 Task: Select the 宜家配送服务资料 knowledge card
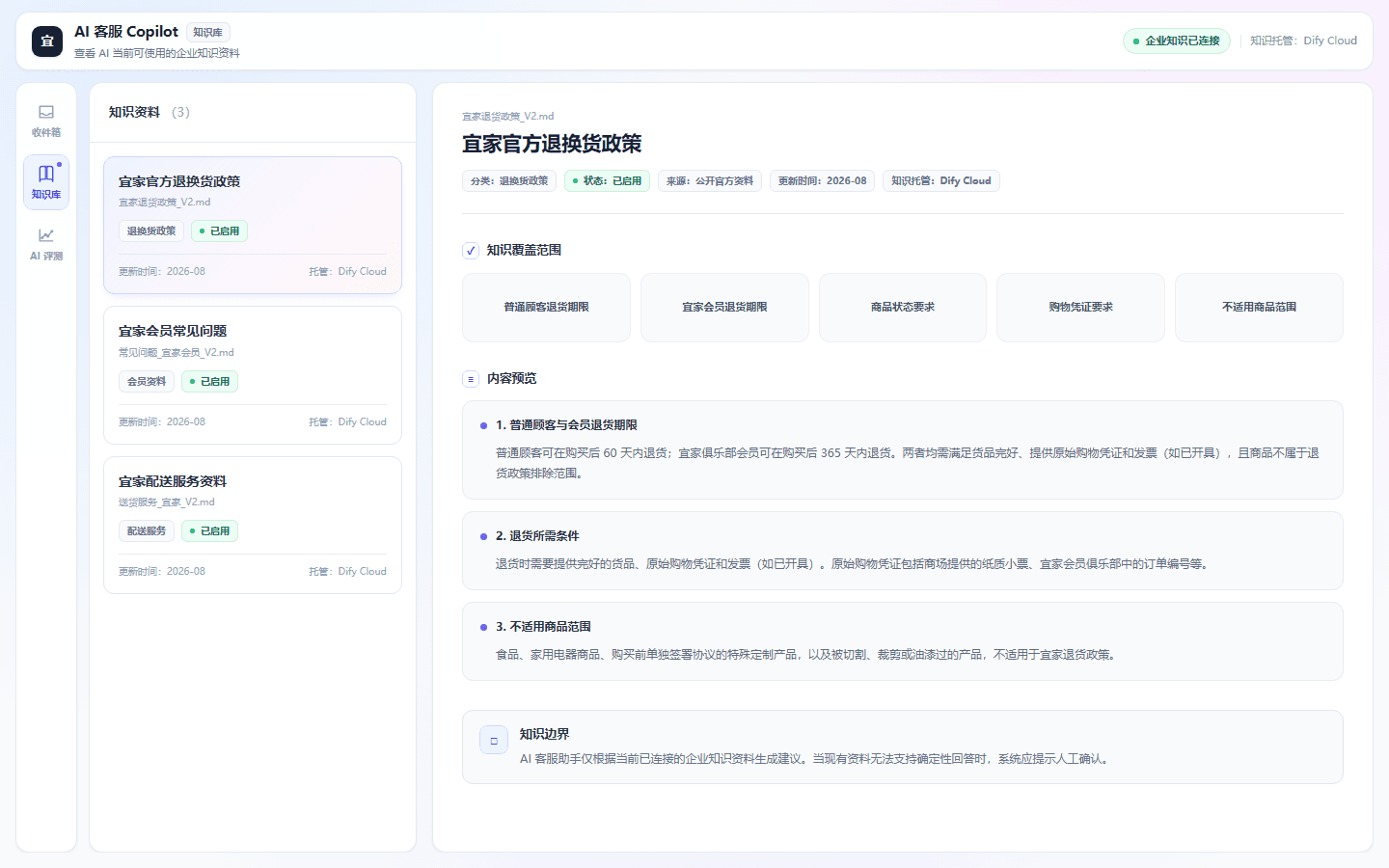point(253,525)
